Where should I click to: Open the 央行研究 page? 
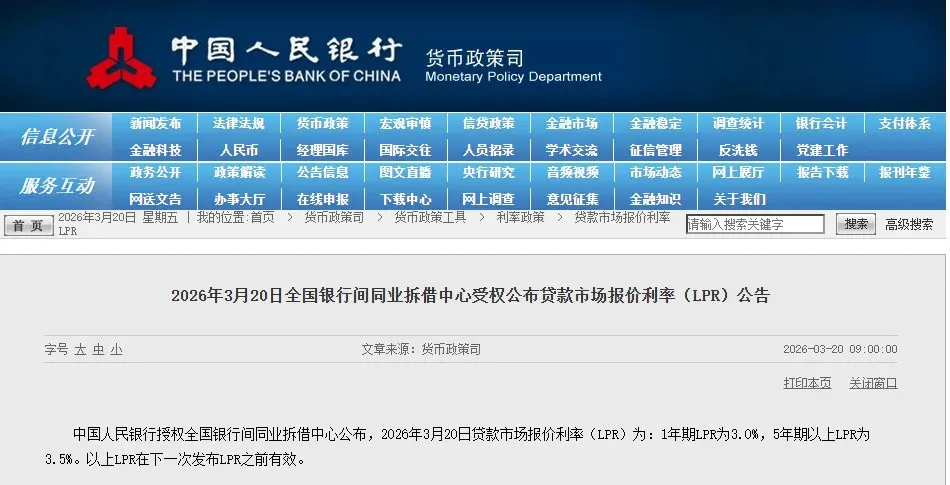488,173
